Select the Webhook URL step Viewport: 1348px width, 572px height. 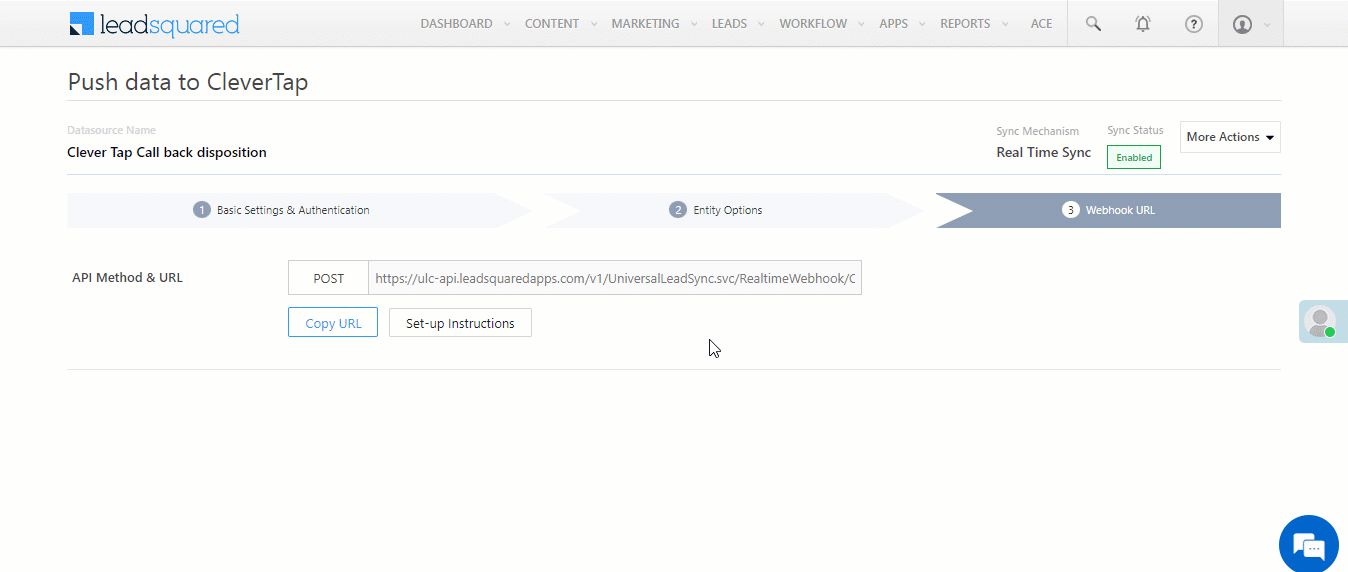pyautogui.click(x=1108, y=210)
